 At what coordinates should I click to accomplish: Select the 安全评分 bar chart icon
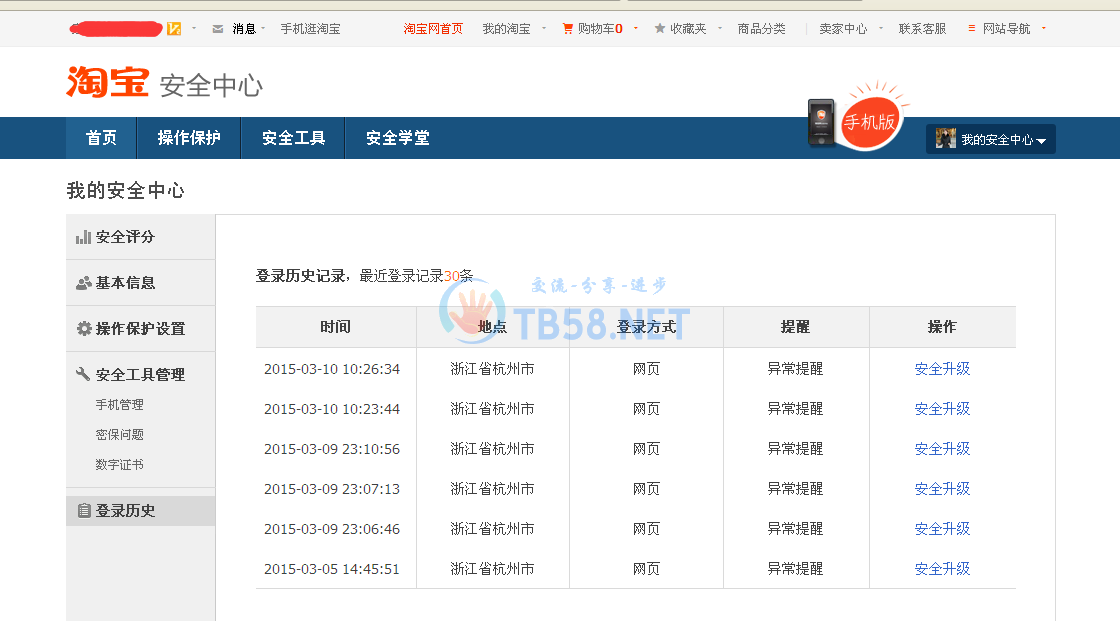(84, 237)
